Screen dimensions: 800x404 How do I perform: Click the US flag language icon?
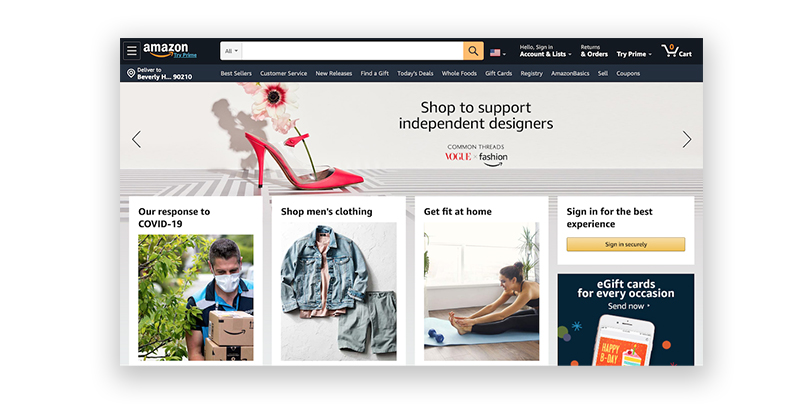(495, 53)
